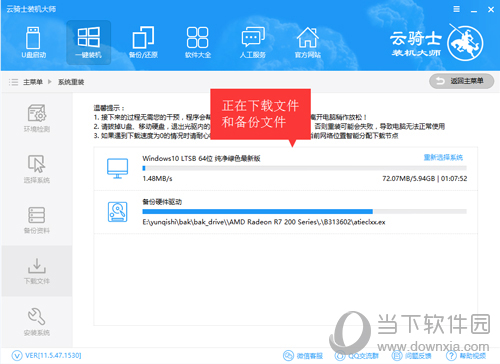Click the Windows10 download progress bar

coord(304,168)
